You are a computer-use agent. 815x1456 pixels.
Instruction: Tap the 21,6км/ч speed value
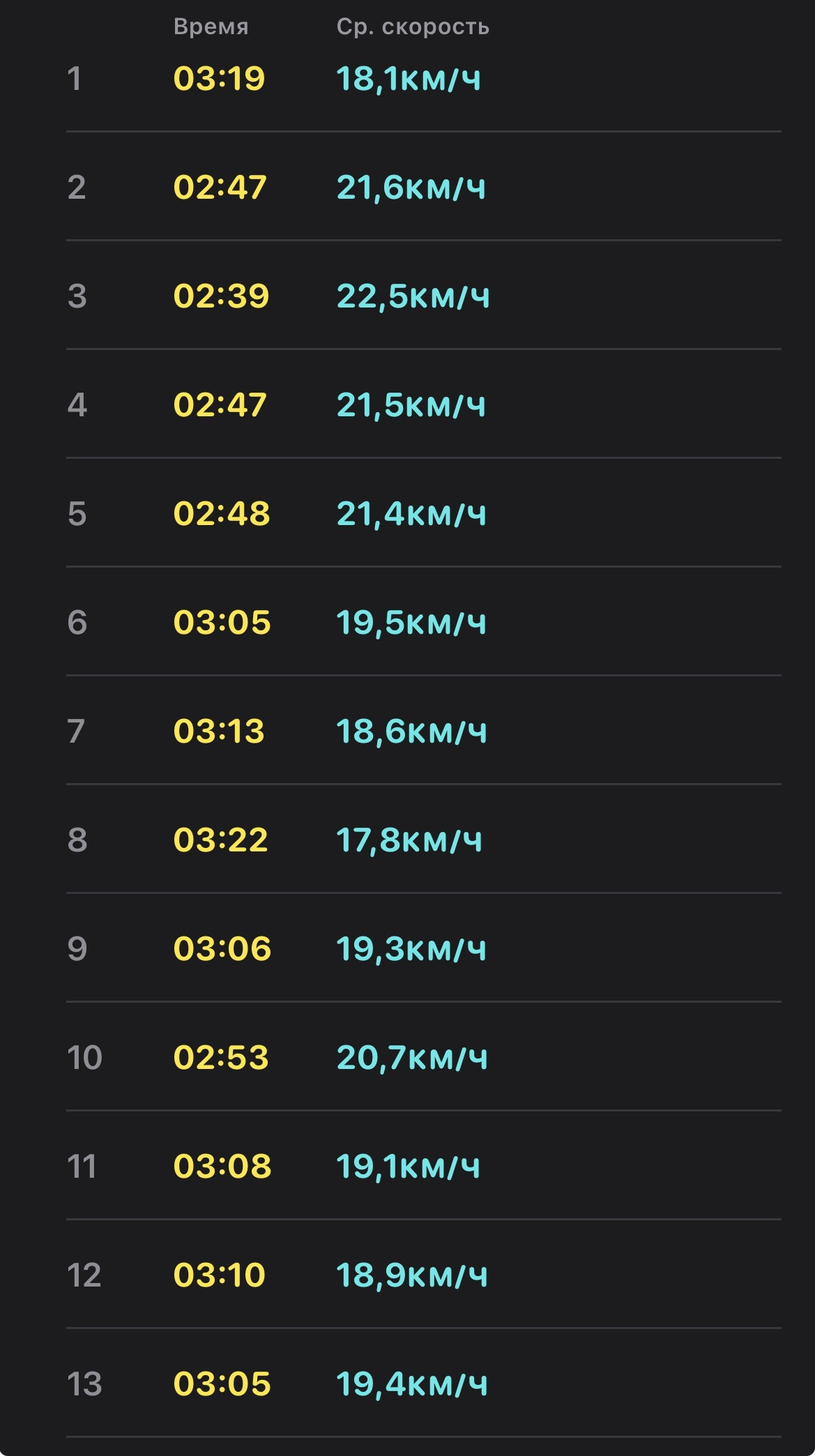click(411, 188)
